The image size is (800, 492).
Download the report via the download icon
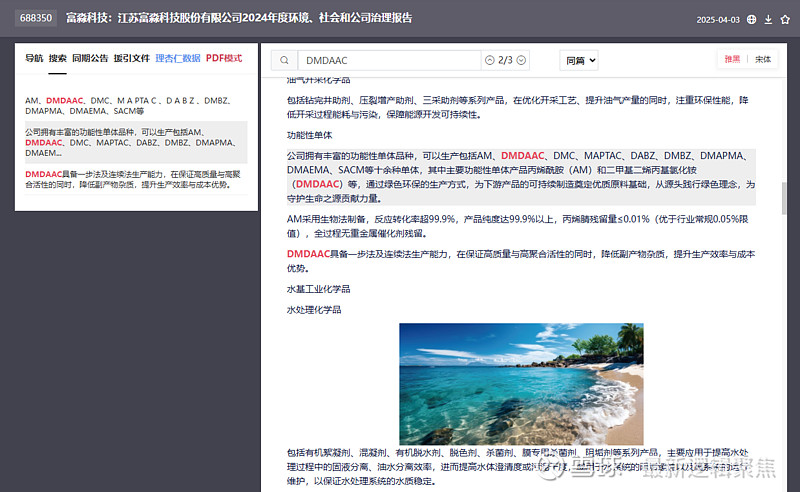(x=768, y=19)
